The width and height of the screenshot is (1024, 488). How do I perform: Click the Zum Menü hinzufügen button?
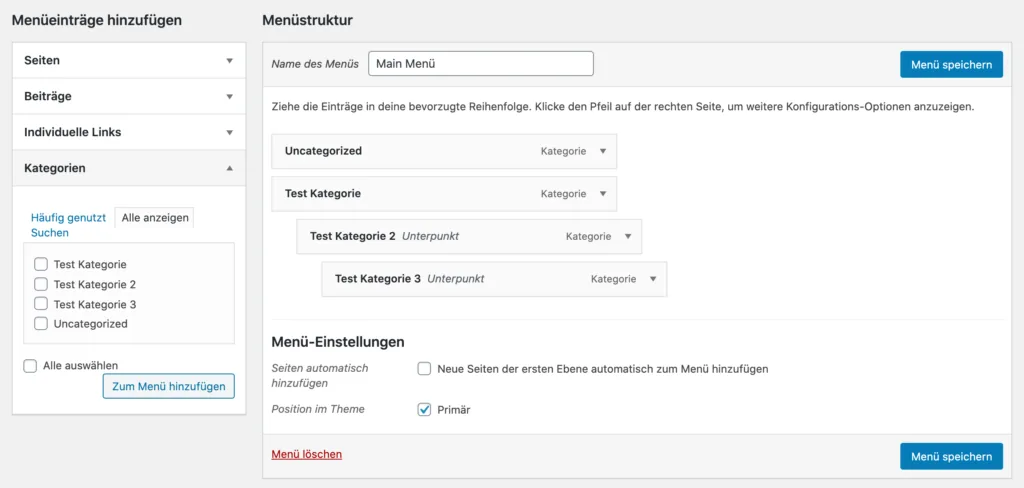point(168,386)
